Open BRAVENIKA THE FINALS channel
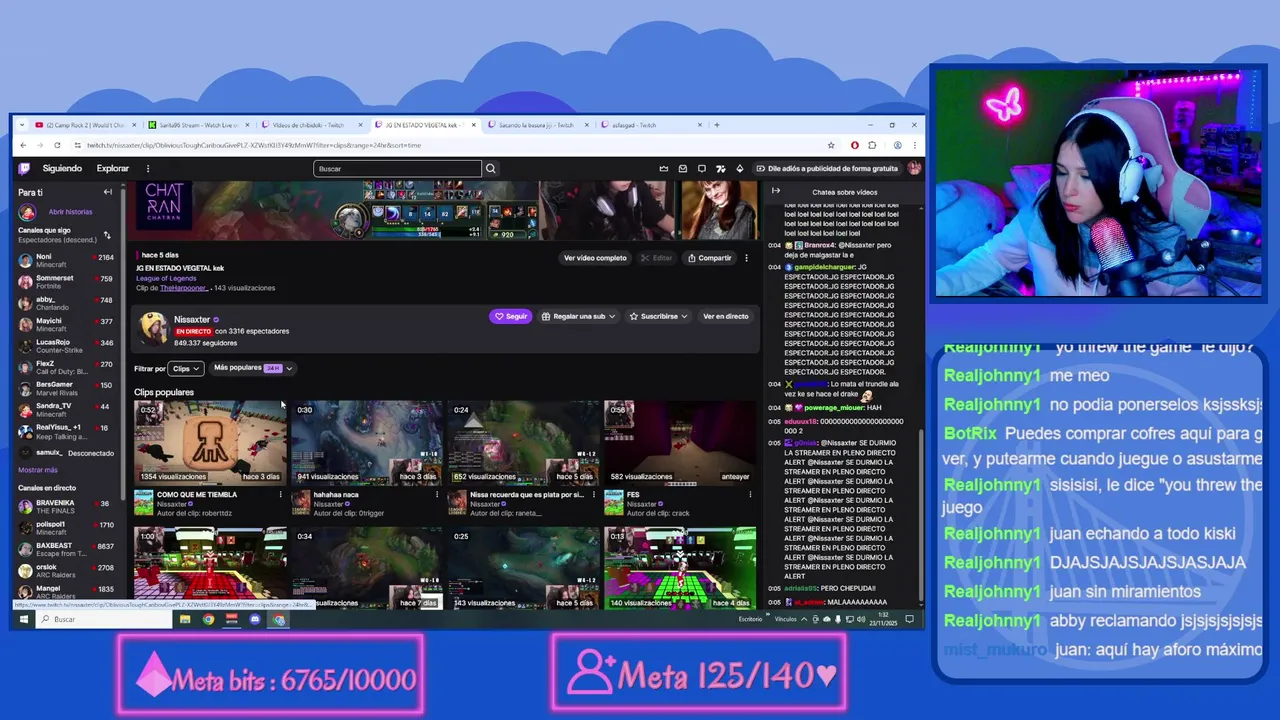Viewport: 1280px width, 720px height. (x=66, y=506)
